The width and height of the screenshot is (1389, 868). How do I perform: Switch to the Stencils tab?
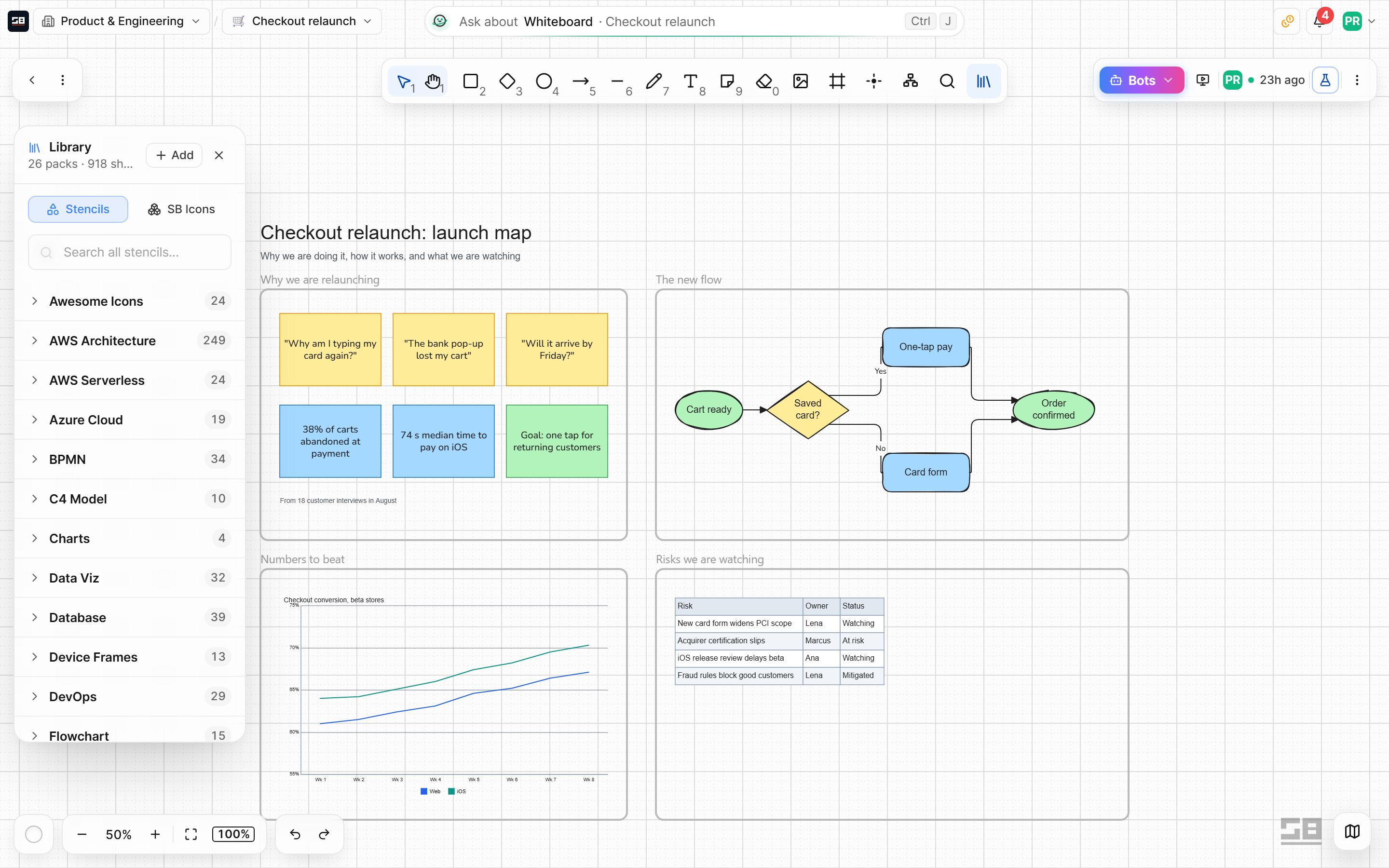[78, 209]
